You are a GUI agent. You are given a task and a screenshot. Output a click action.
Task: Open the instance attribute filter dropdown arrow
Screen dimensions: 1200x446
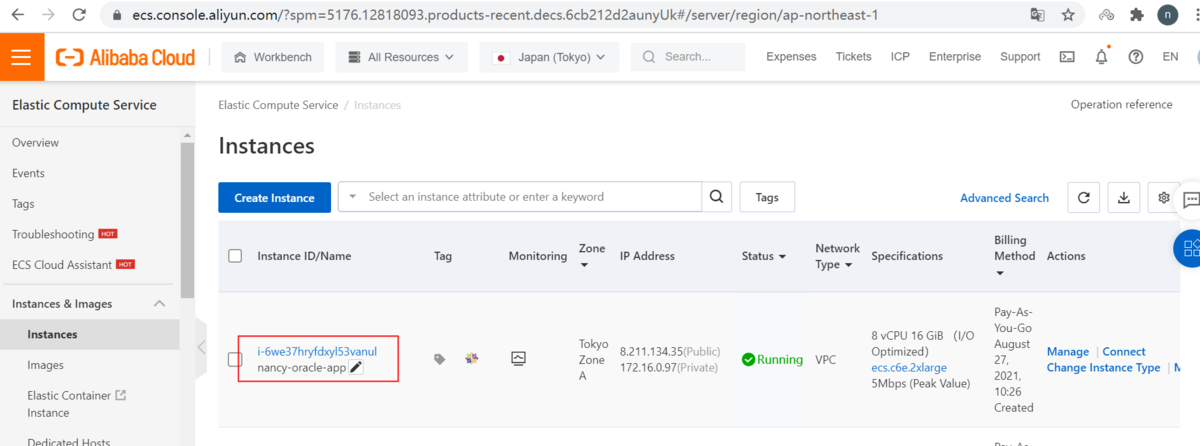coord(352,197)
